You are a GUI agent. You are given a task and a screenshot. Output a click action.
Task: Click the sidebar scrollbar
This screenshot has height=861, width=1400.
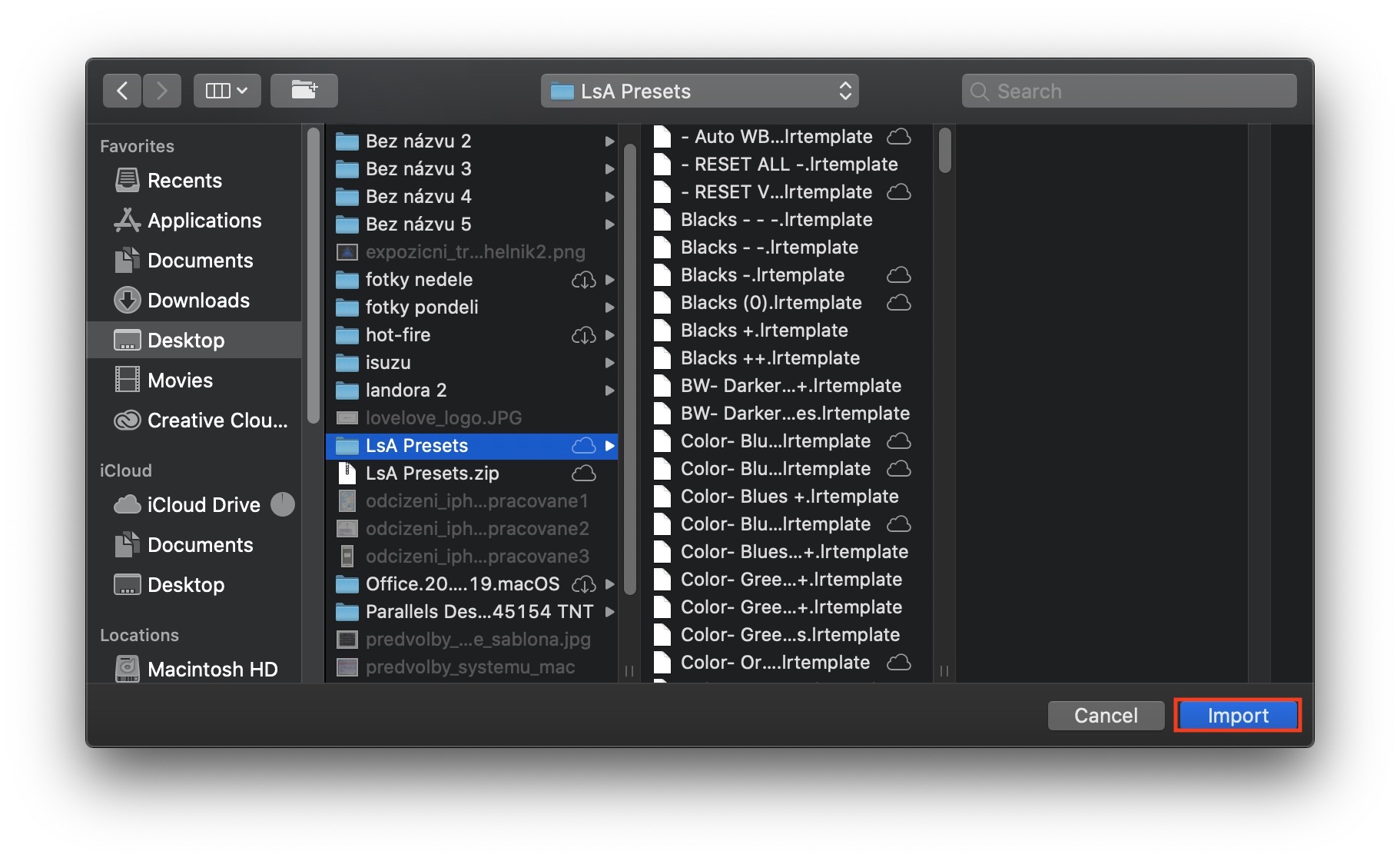click(313, 277)
